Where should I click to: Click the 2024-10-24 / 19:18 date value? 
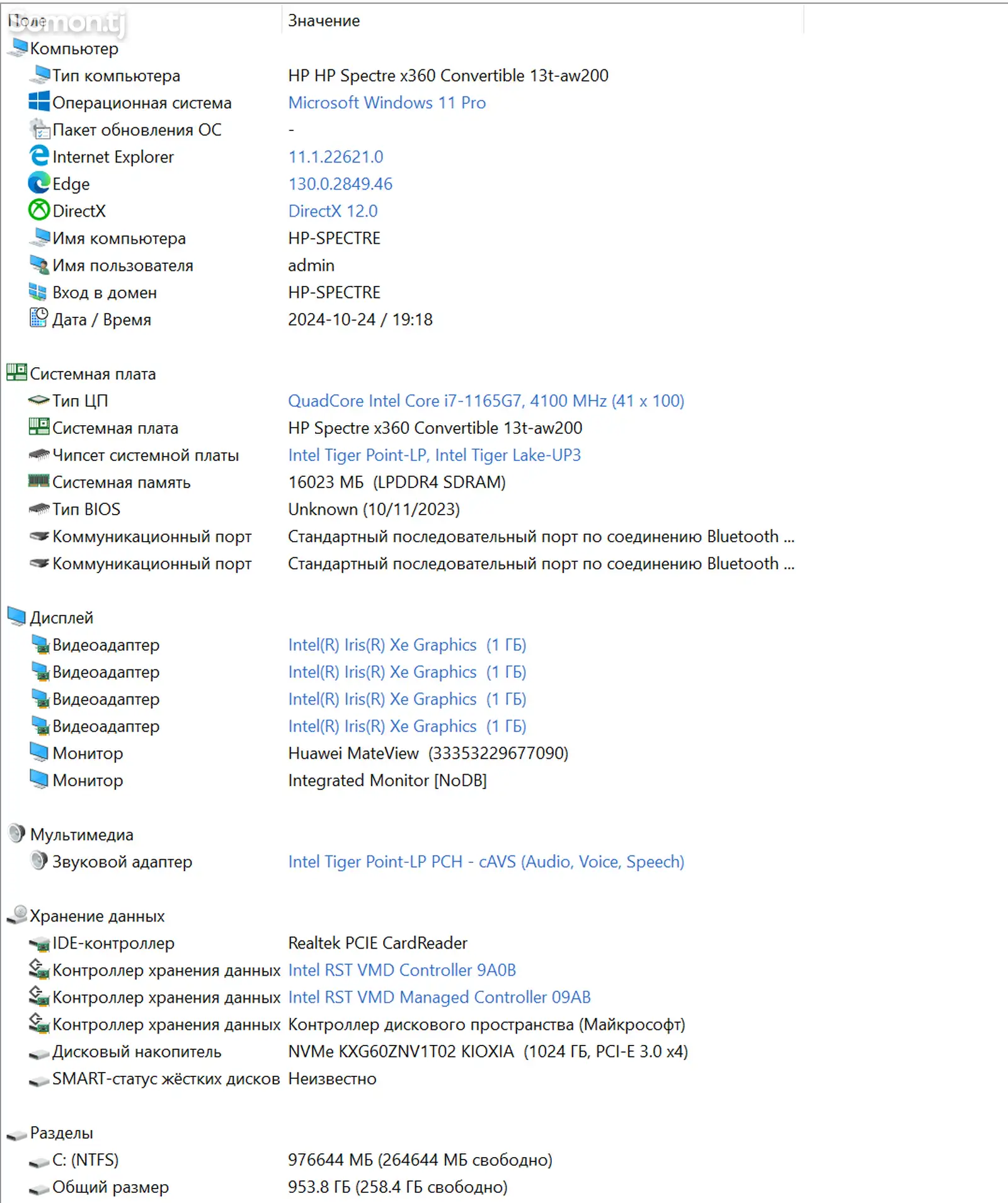(360, 319)
